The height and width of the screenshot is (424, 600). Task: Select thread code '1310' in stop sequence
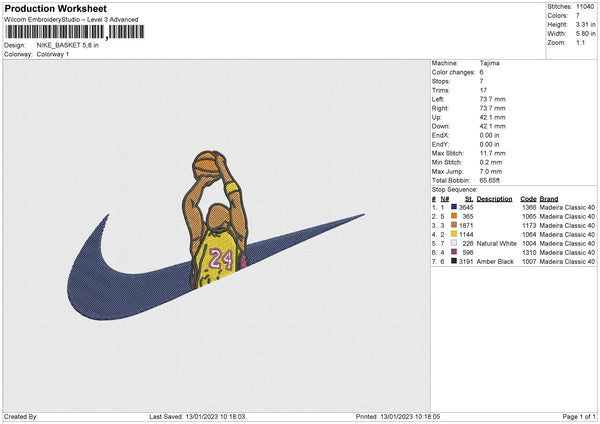pos(529,253)
